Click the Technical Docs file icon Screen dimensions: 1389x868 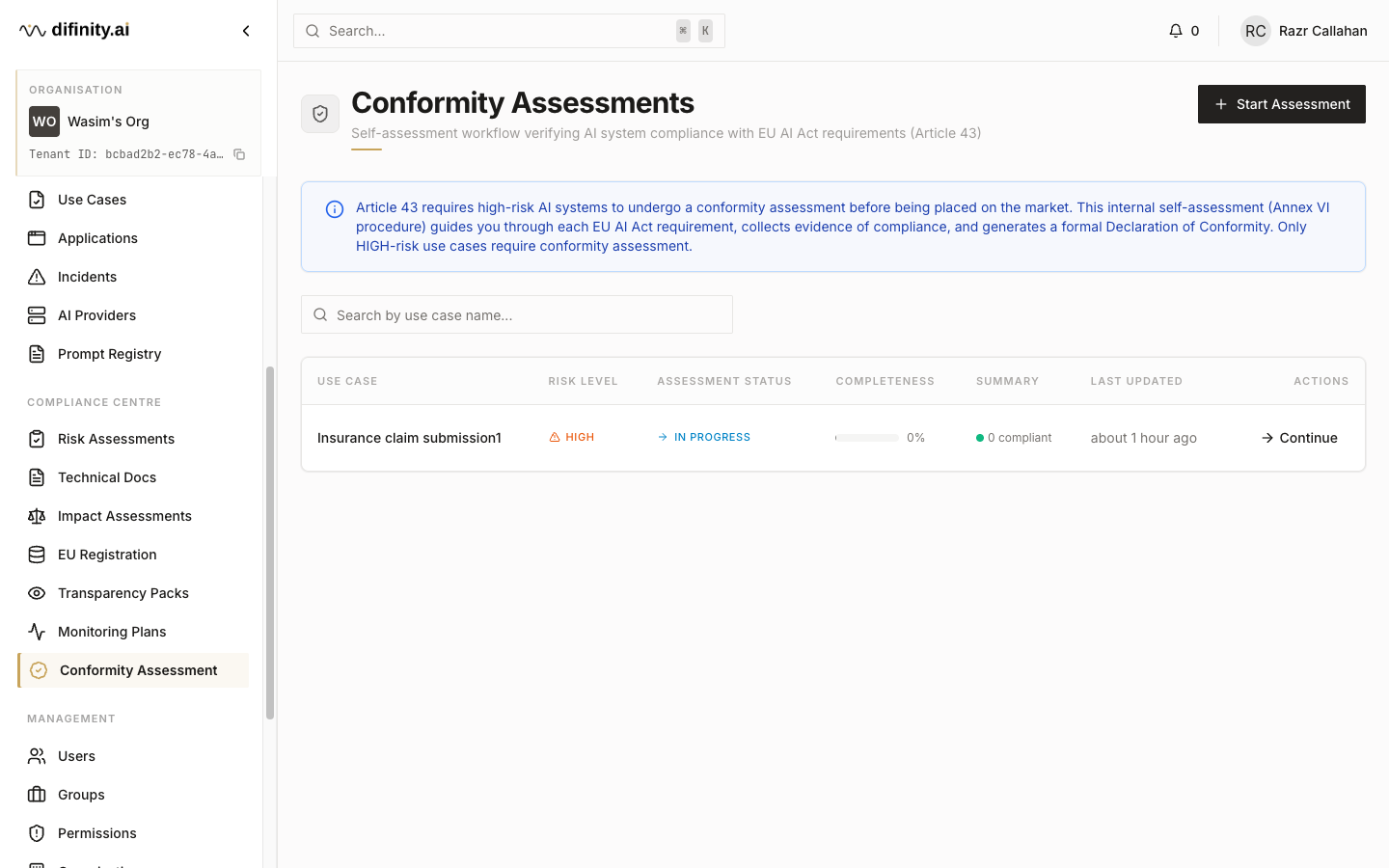tap(37, 477)
